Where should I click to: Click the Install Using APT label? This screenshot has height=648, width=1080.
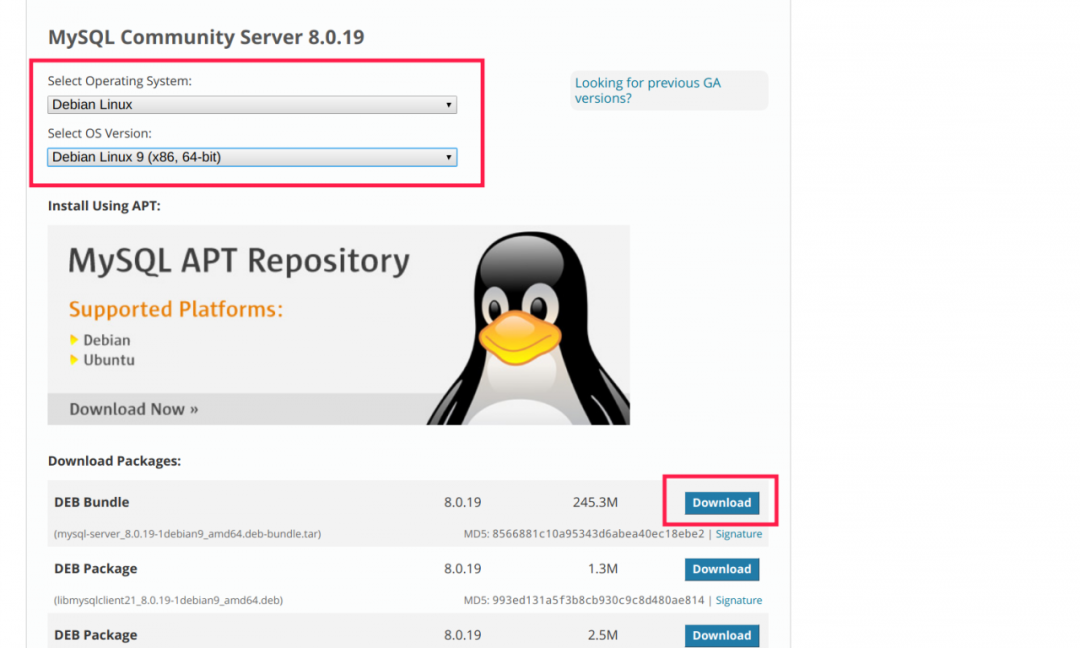click(x=104, y=206)
